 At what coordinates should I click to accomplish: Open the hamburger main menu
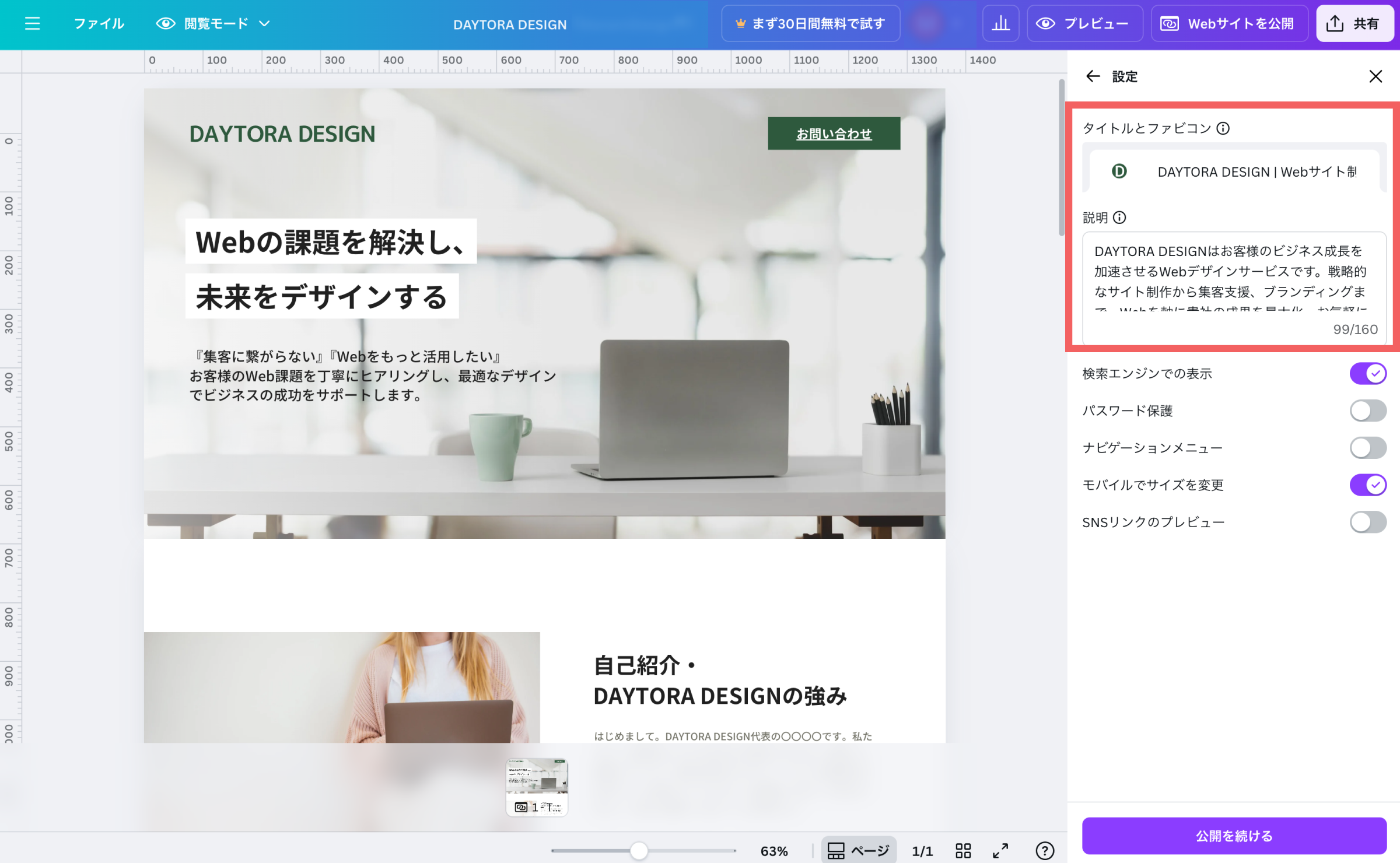33,23
